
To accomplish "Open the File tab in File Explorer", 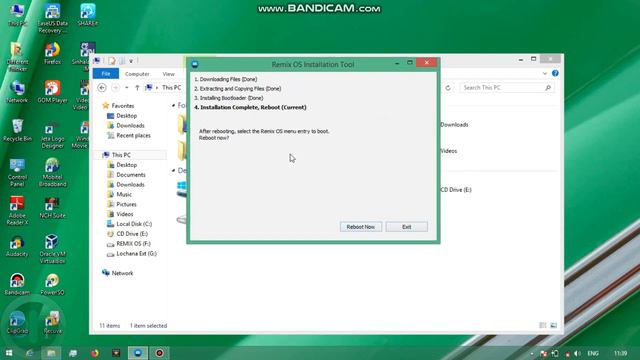I will pyautogui.click(x=106, y=74).
